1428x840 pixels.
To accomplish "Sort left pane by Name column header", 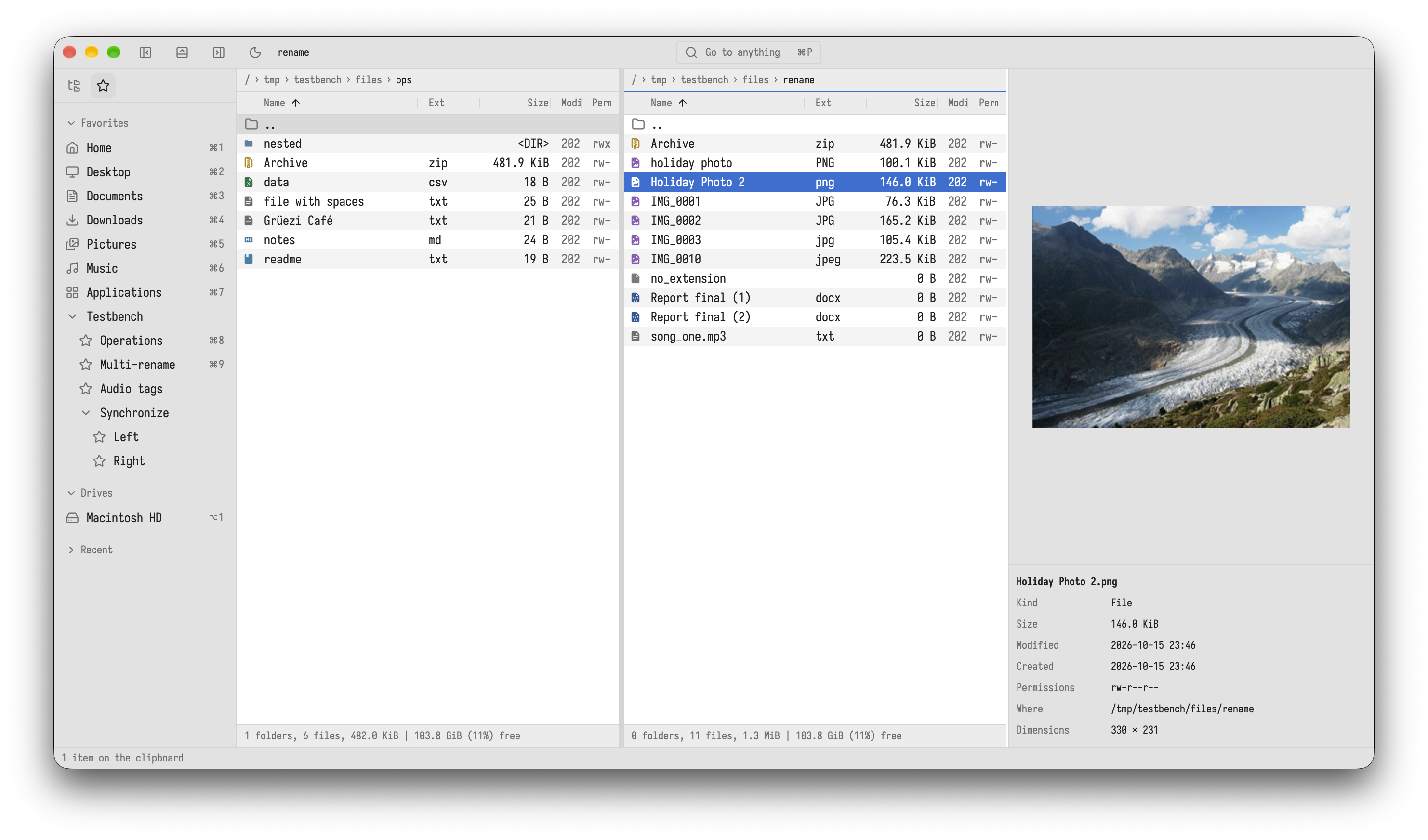I will point(274,103).
